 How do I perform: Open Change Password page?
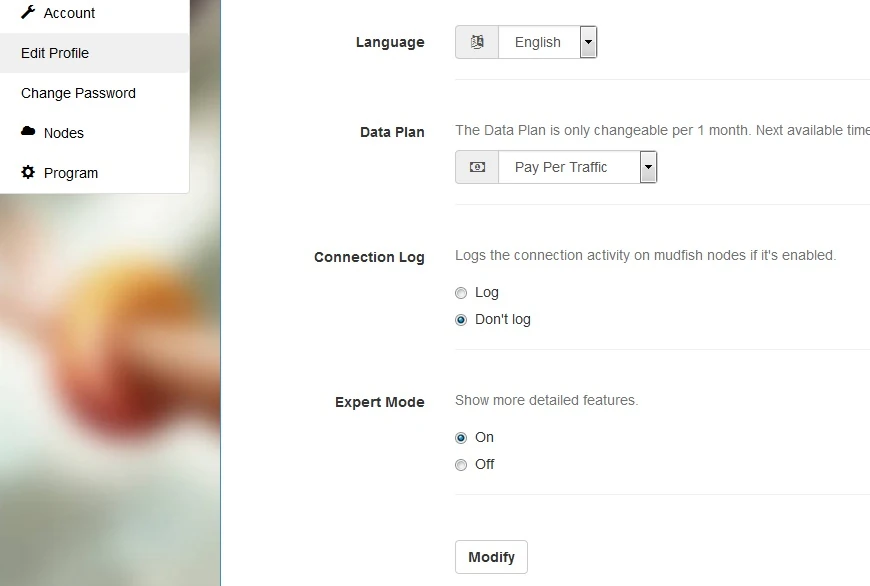pyautogui.click(x=78, y=93)
